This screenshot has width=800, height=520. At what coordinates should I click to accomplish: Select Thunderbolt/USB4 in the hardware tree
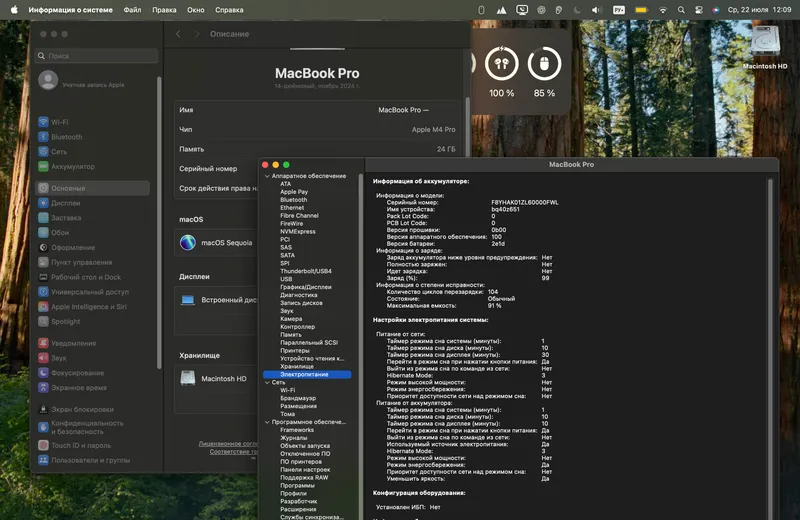click(306, 271)
